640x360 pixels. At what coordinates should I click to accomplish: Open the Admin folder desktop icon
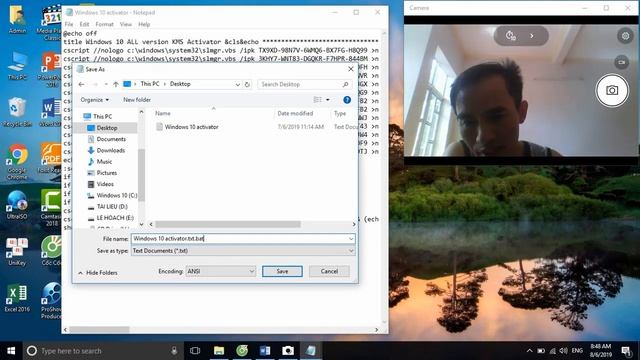tap(17, 20)
